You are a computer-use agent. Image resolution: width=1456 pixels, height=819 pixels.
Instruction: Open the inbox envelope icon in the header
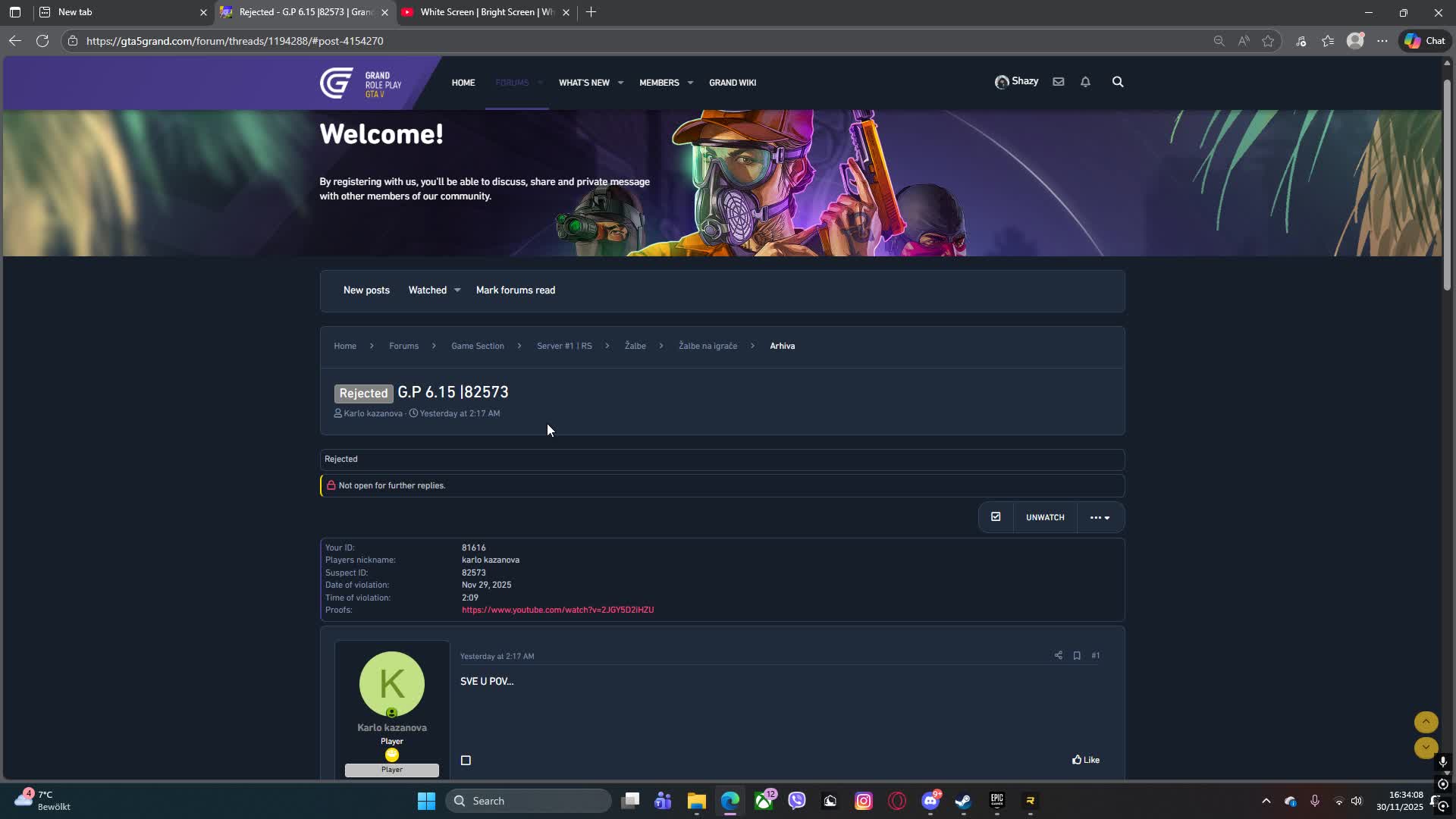tap(1059, 81)
